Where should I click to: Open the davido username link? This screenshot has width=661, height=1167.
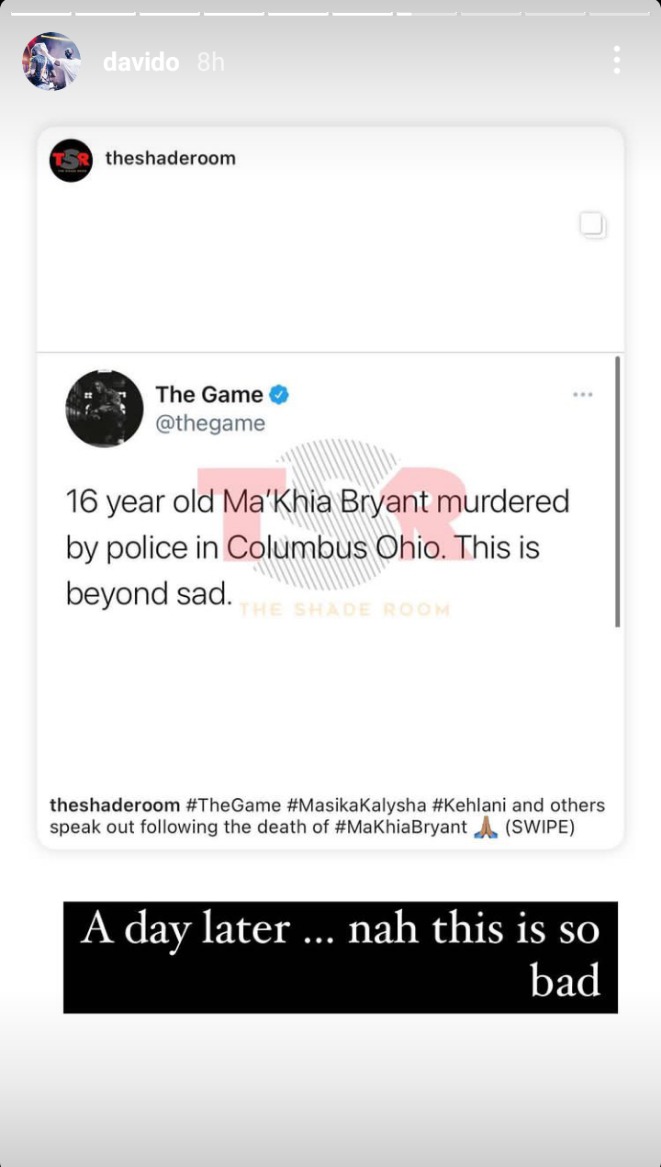click(x=141, y=63)
